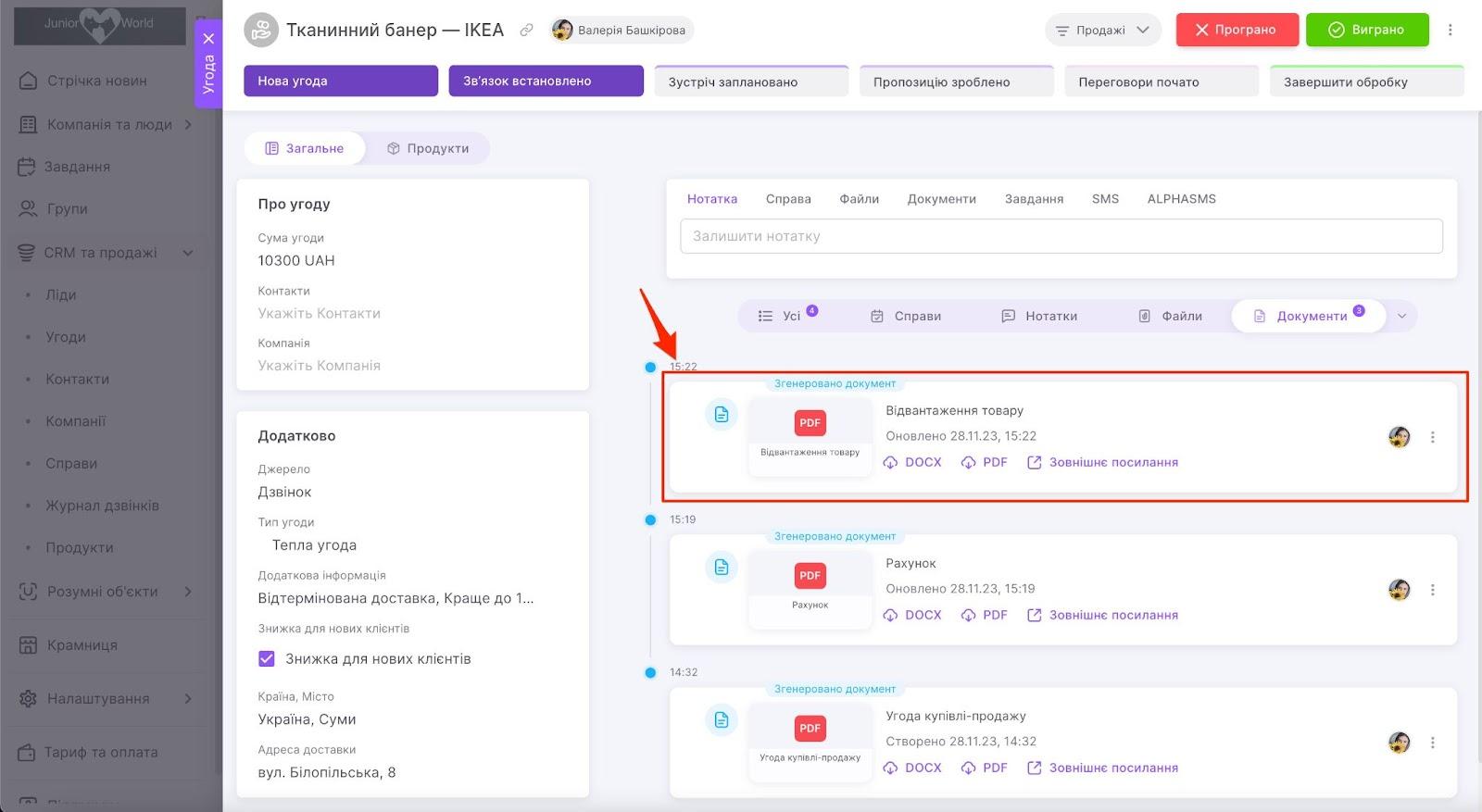Open Журнал дзвінків in sidebar
This screenshot has width=1482, height=812.
click(x=103, y=506)
